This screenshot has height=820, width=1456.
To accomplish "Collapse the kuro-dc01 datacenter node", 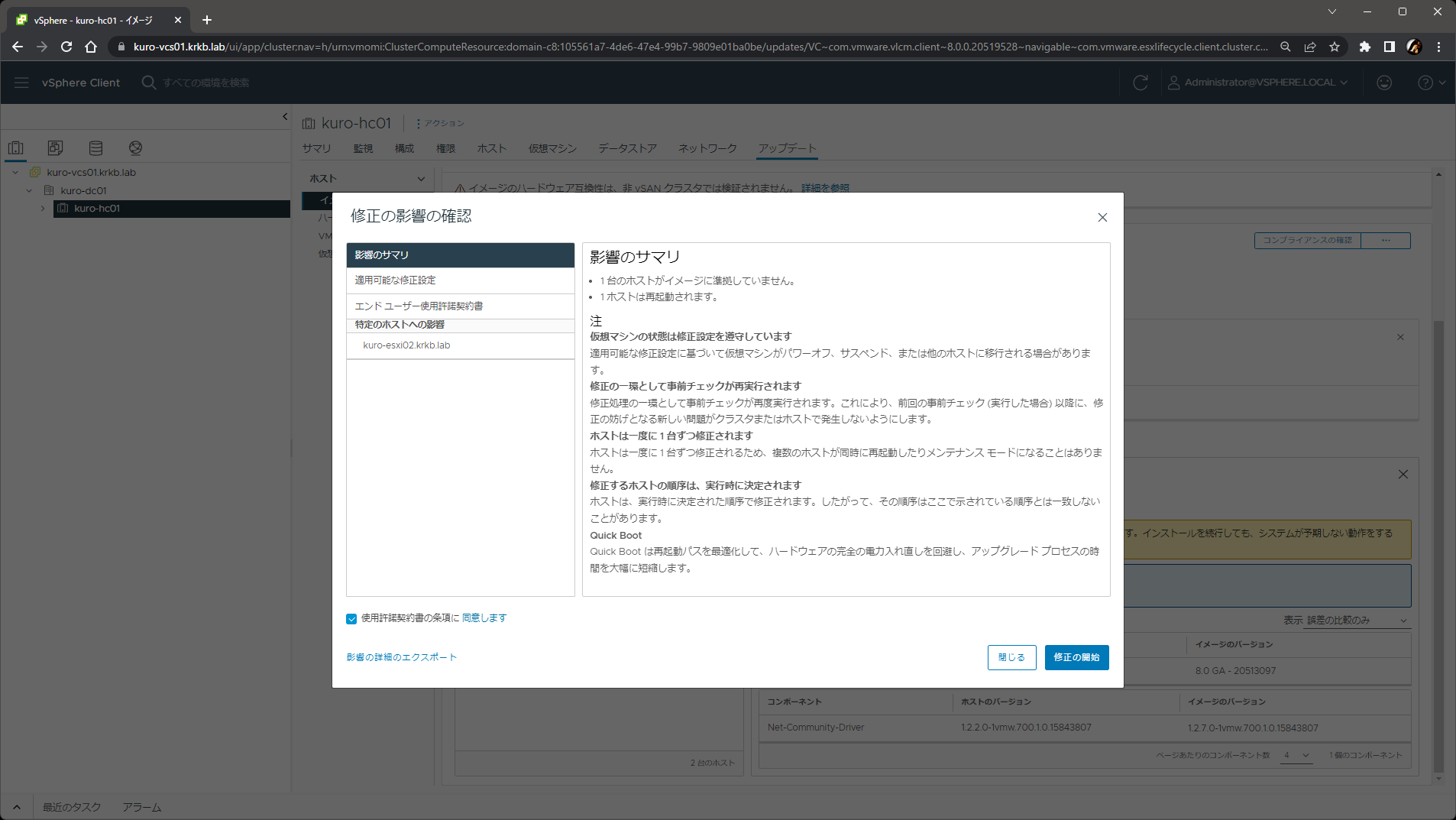I will click(29, 191).
